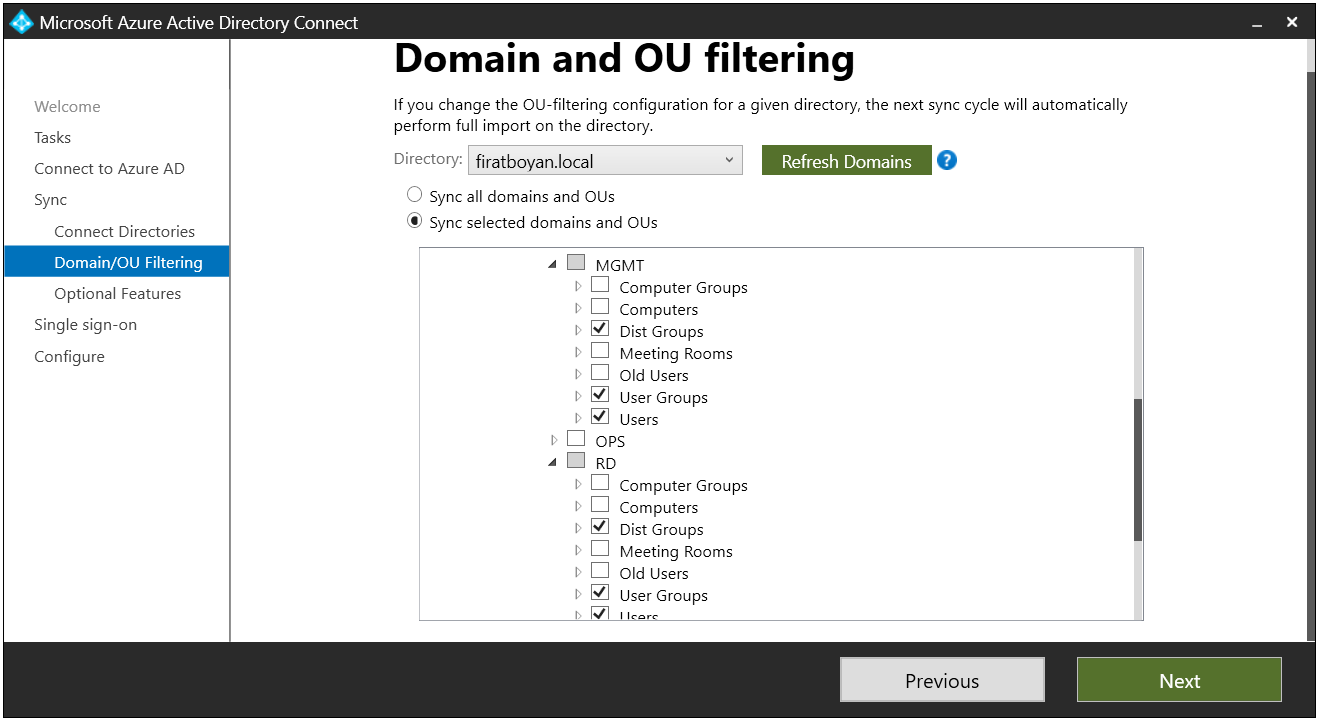Check the OPS OU checkbox

(575, 439)
